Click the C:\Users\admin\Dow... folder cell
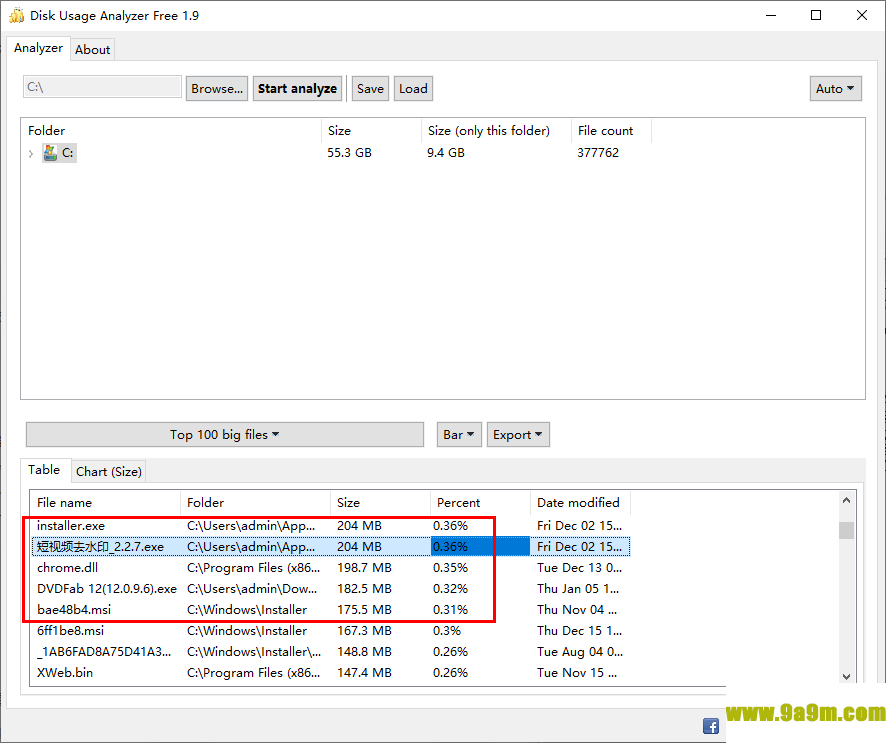 tap(252, 588)
